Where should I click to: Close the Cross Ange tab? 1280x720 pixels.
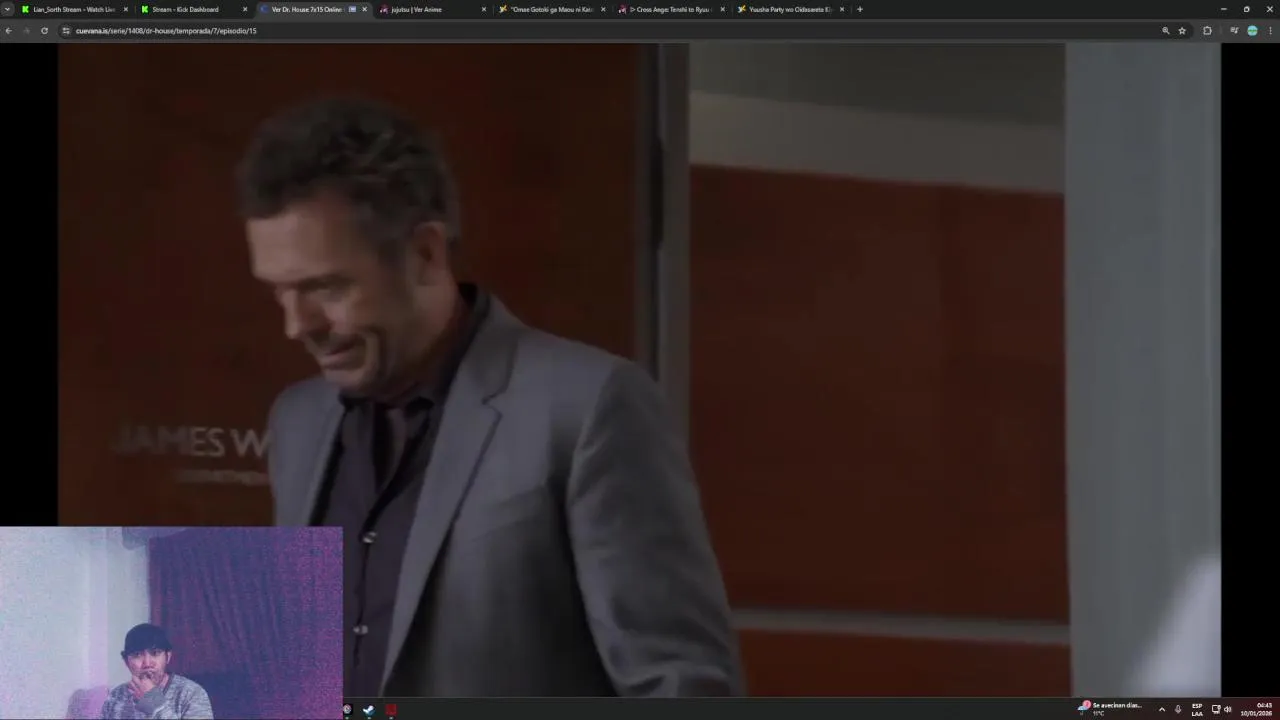coord(722,9)
